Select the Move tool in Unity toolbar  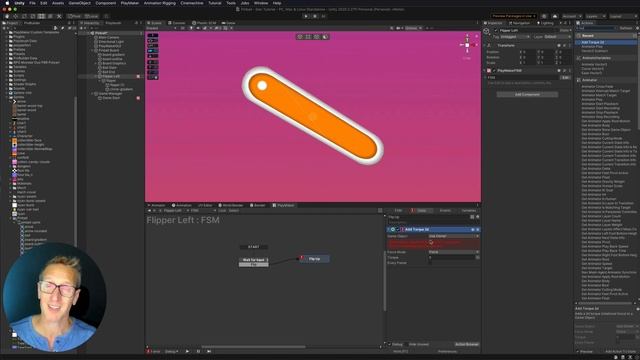click(x=16, y=16)
